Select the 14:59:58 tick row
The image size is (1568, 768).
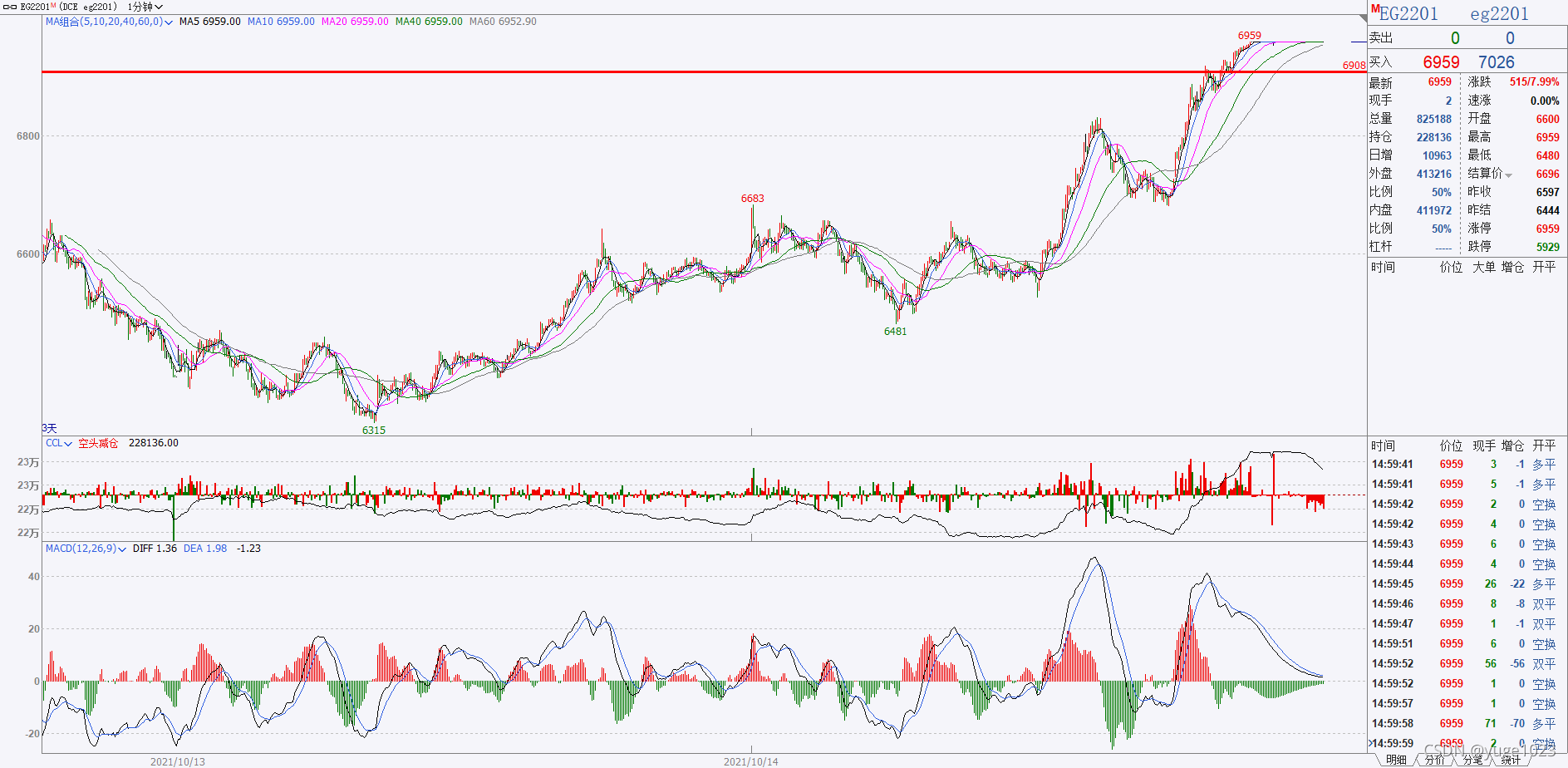pos(1467,724)
